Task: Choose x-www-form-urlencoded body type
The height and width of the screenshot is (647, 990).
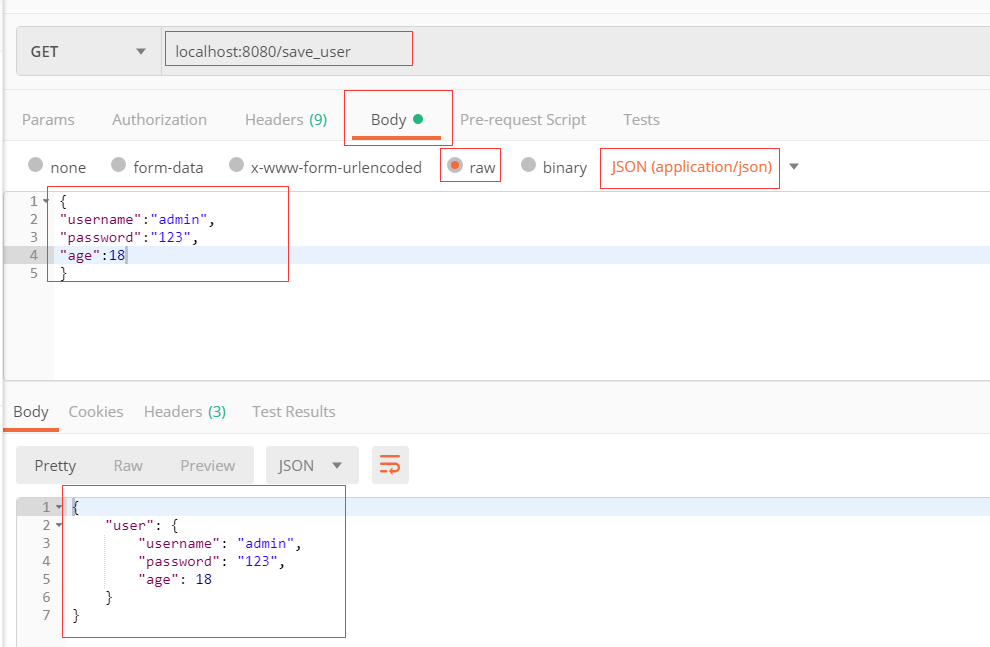Action: 236,165
